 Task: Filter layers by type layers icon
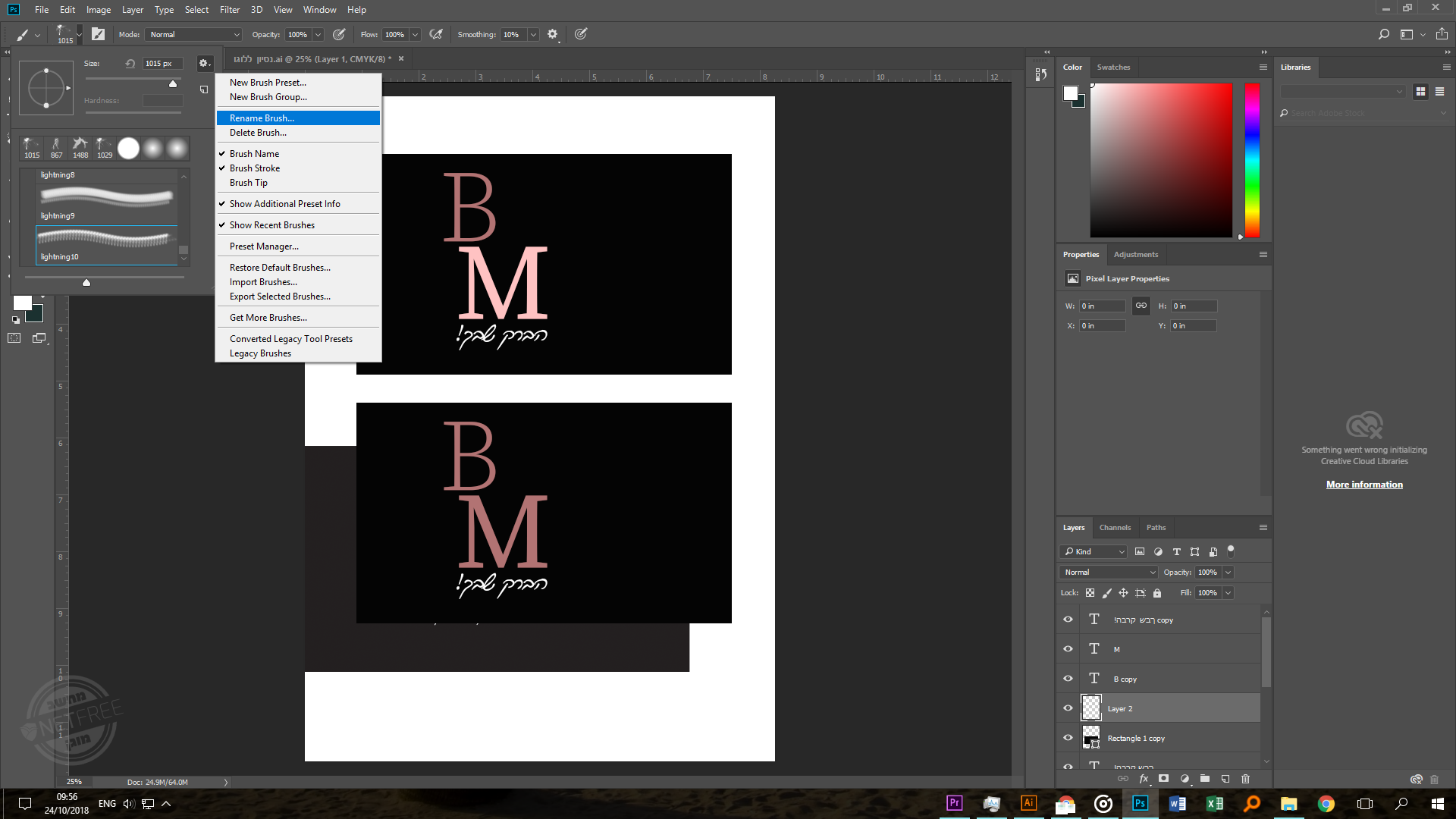point(1176,552)
